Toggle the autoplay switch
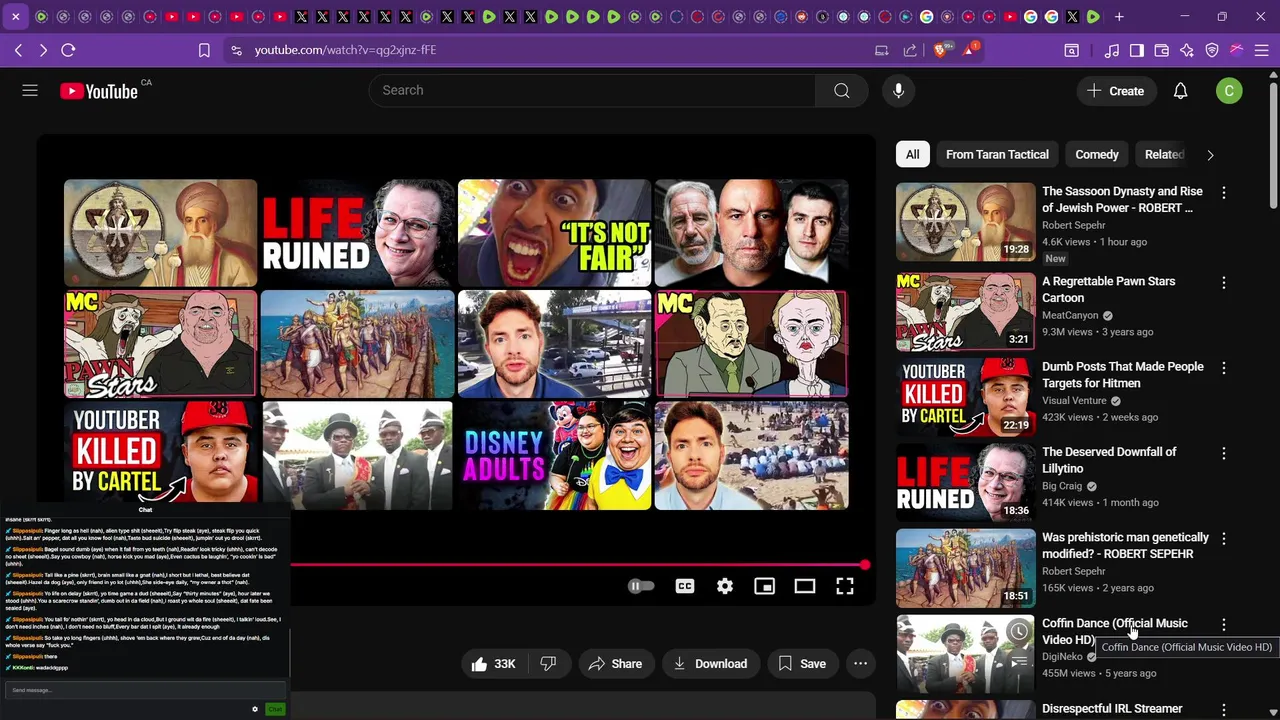This screenshot has width=1280, height=720. click(640, 587)
